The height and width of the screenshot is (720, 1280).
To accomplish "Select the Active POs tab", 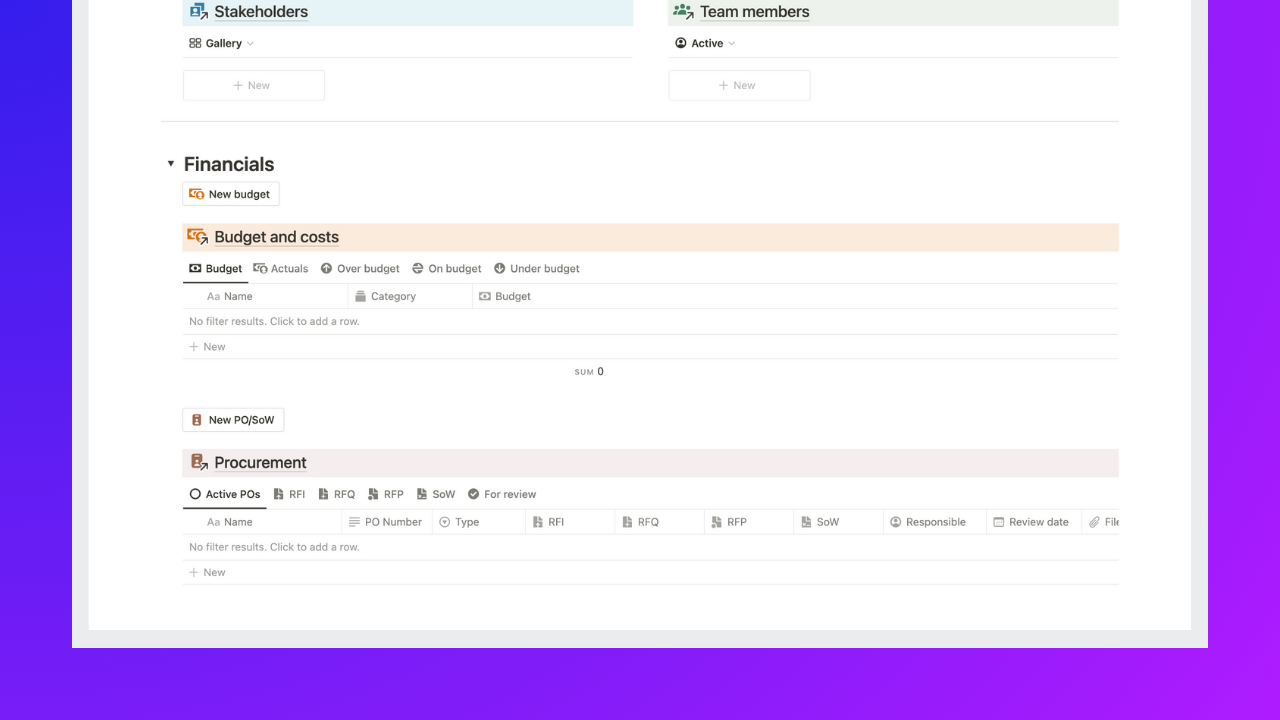I will (225, 494).
